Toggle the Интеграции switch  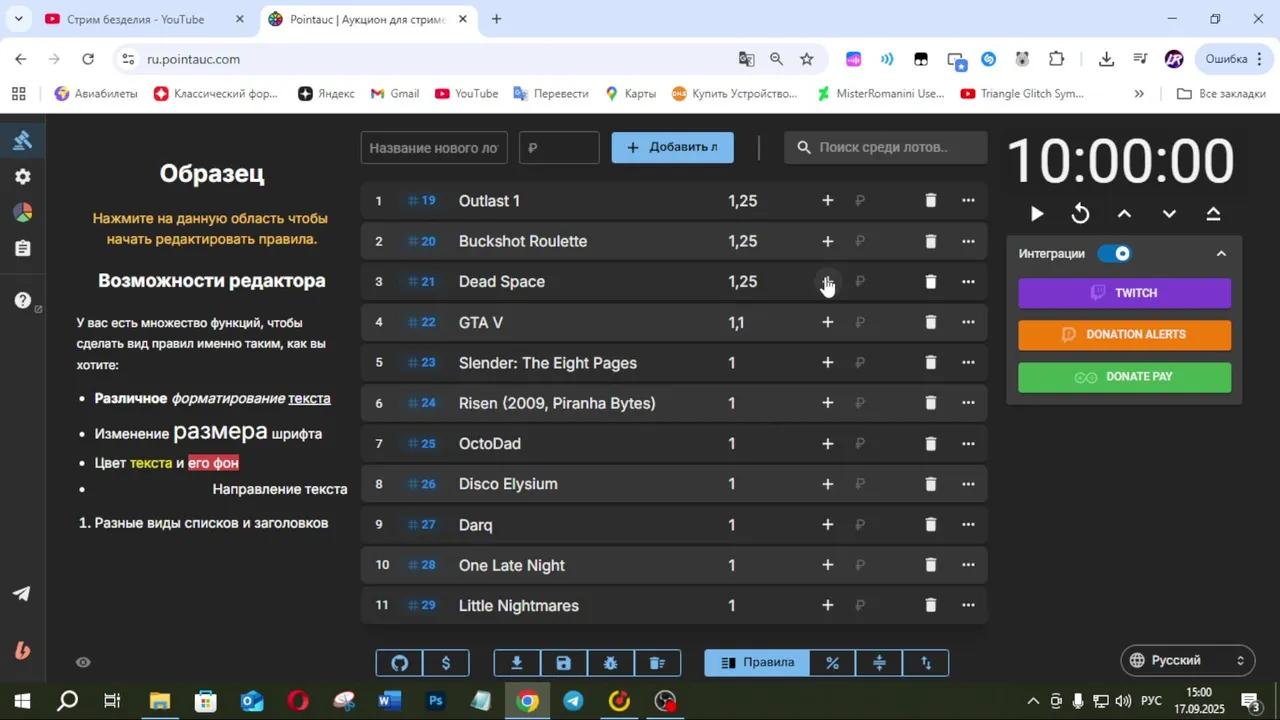(1114, 253)
